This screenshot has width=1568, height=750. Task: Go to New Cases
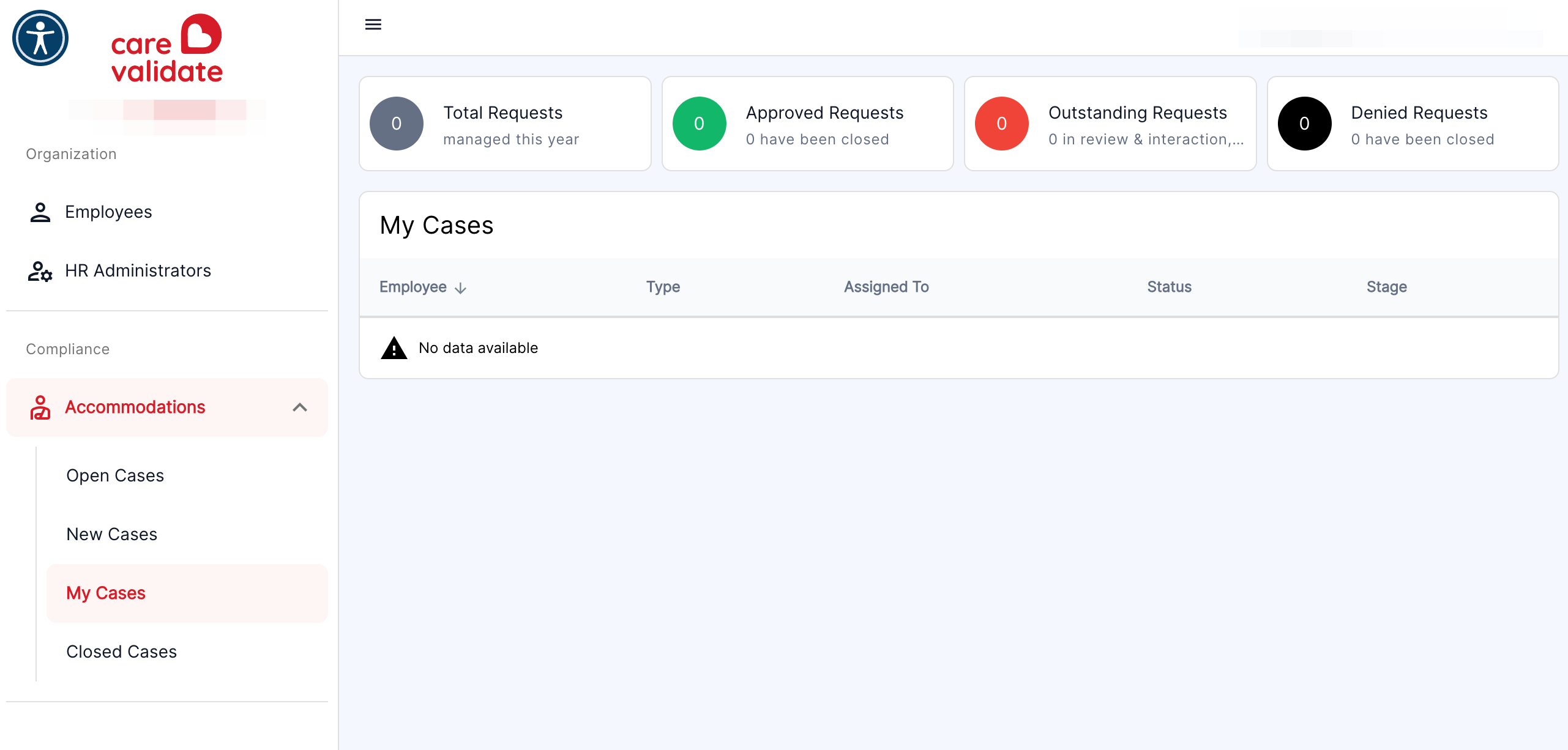tap(187, 535)
